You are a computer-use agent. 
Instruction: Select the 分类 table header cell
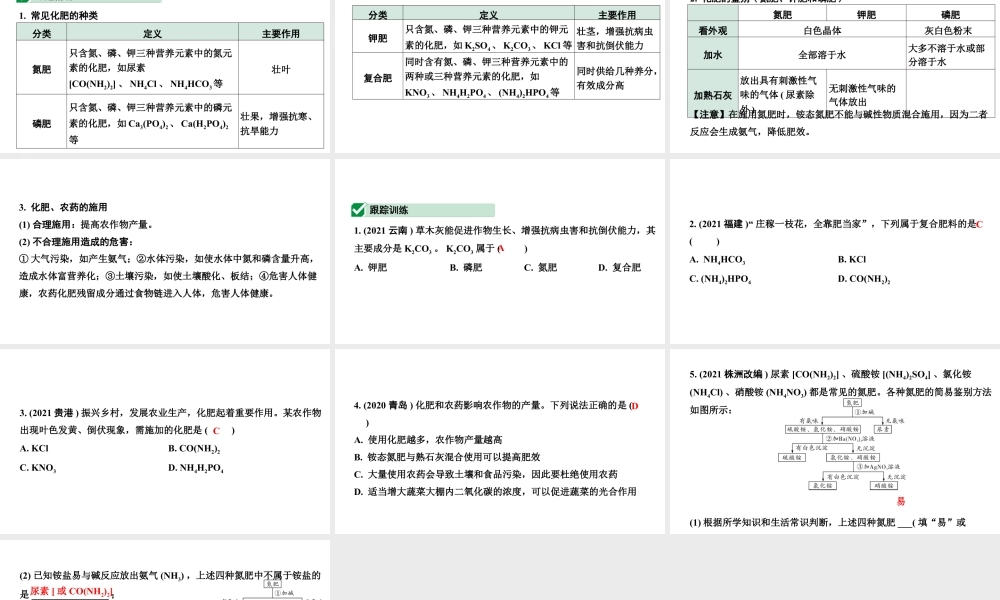pyautogui.click(x=42, y=32)
